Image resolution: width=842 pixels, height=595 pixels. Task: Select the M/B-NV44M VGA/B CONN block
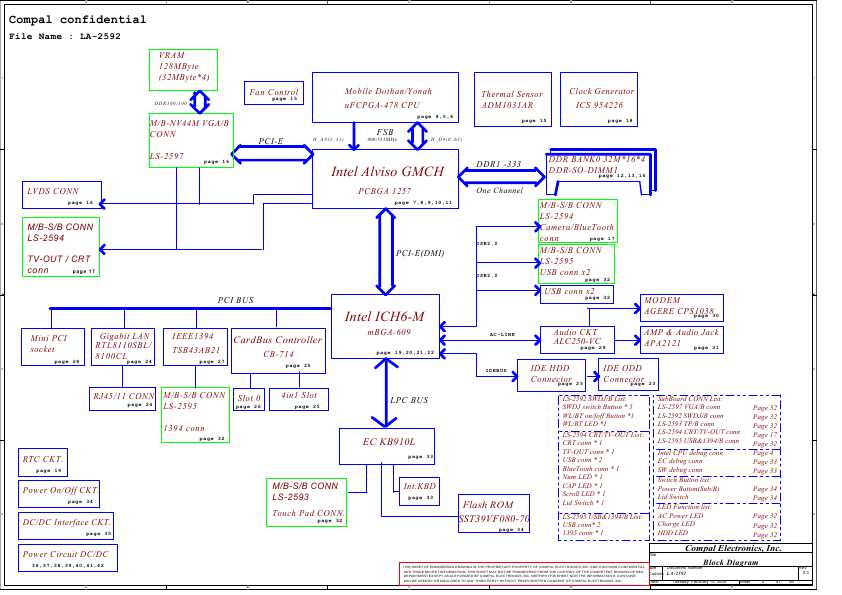click(x=191, y=140)
